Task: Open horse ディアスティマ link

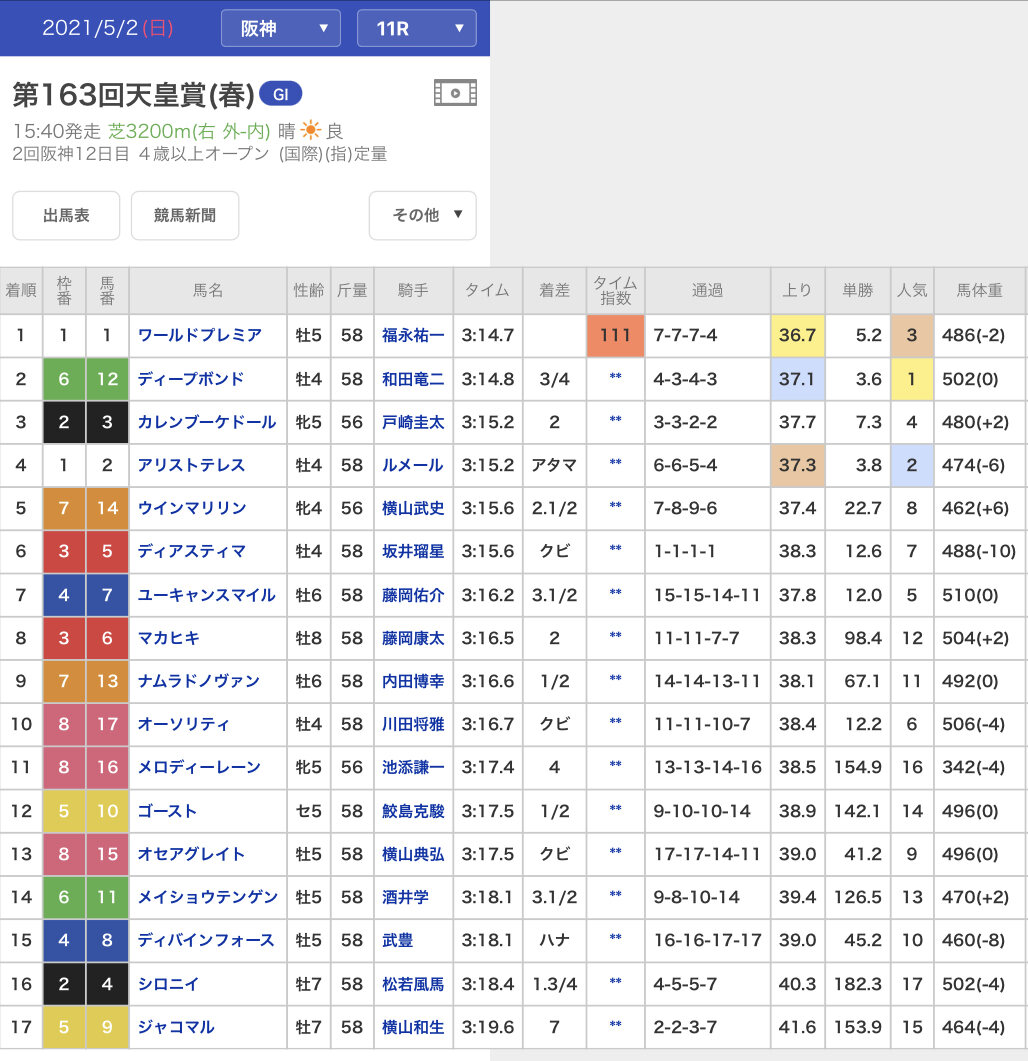Action: tap(192, 551)
